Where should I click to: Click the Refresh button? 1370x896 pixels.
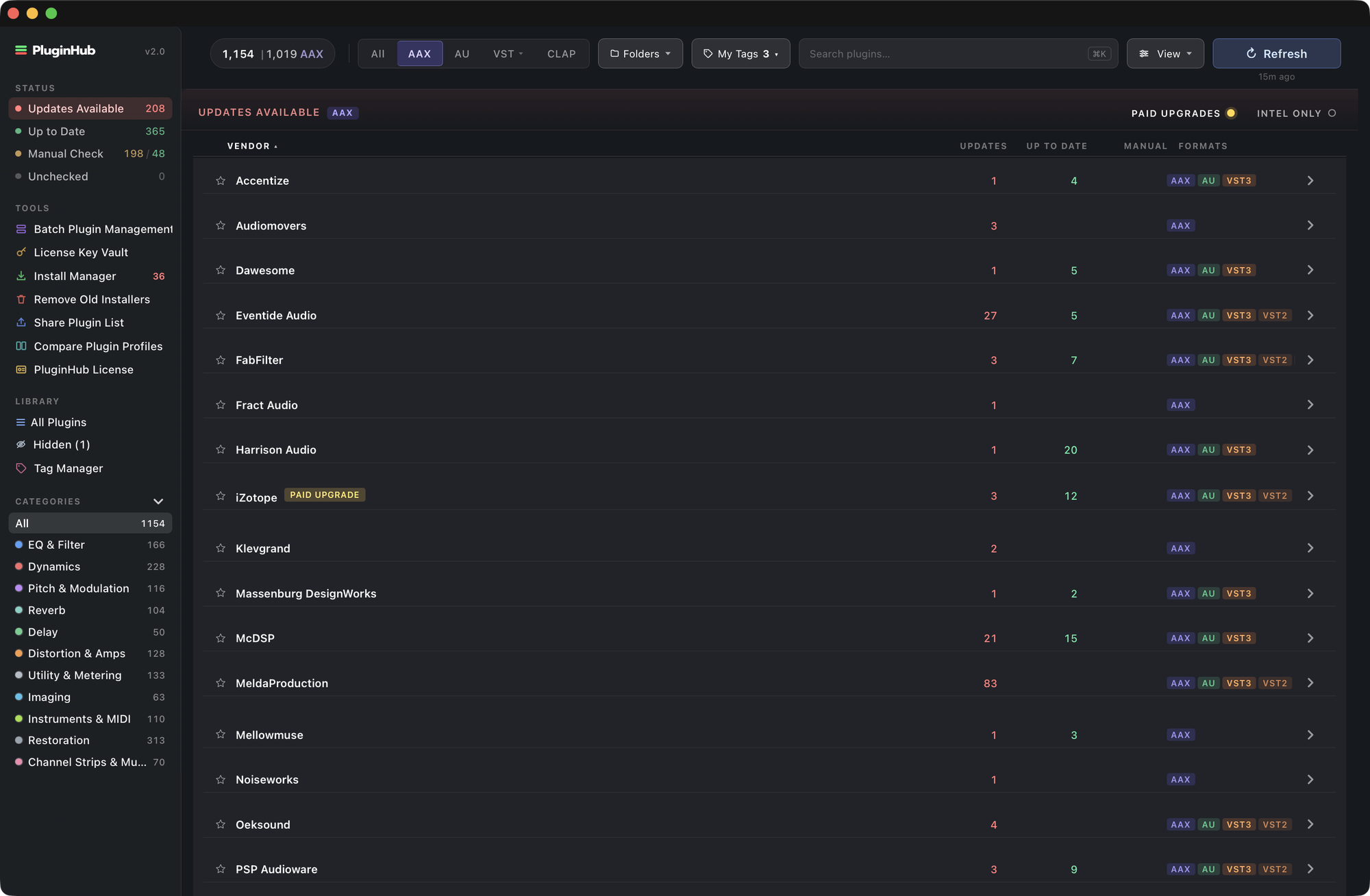[x=1276, y=53]
